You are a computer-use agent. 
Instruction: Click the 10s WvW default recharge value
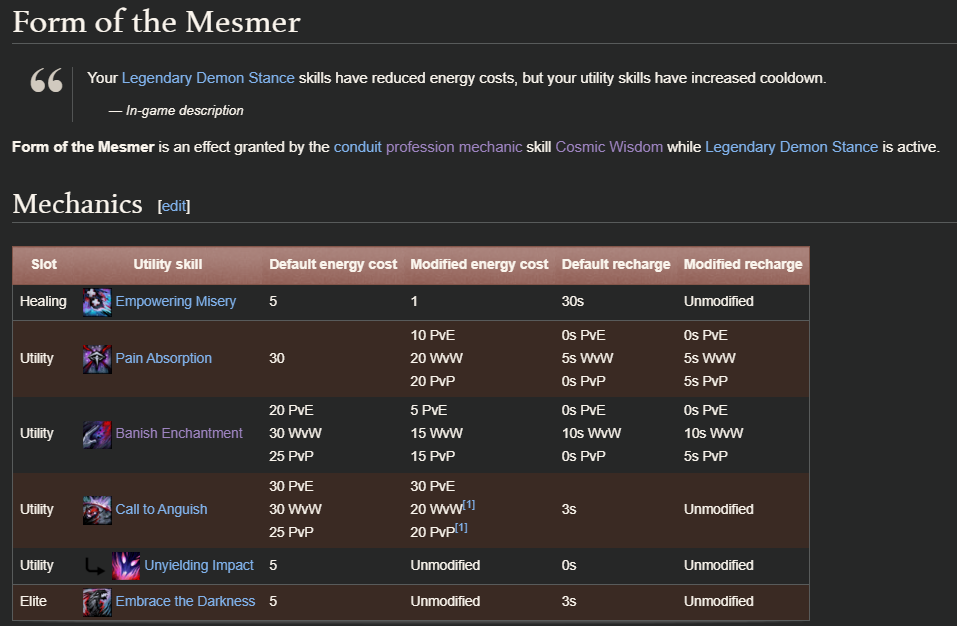pyautogui.click(x=591, y=433)
